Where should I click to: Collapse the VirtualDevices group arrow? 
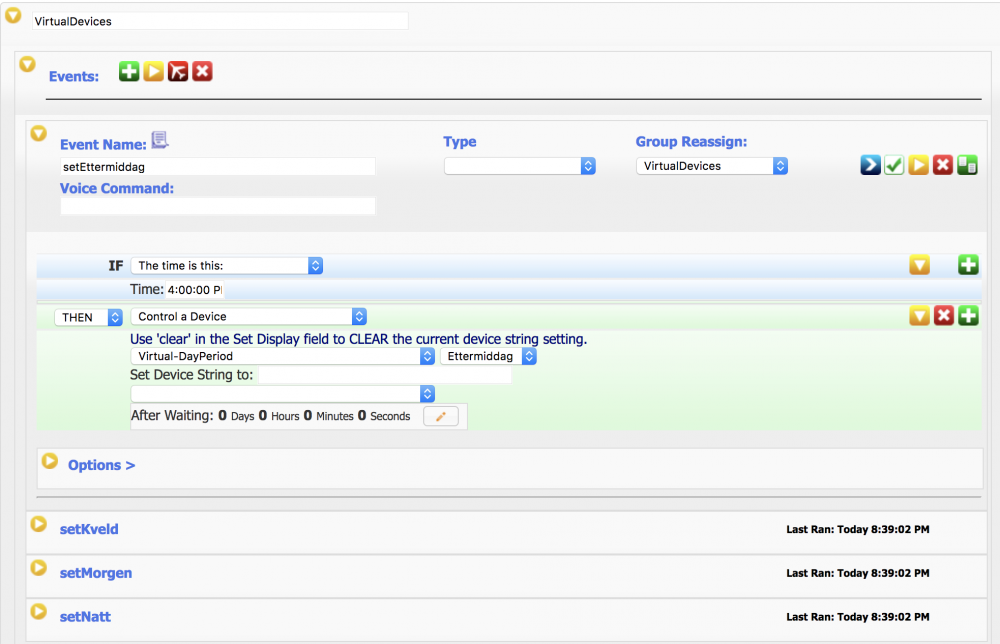coord(14,15)
